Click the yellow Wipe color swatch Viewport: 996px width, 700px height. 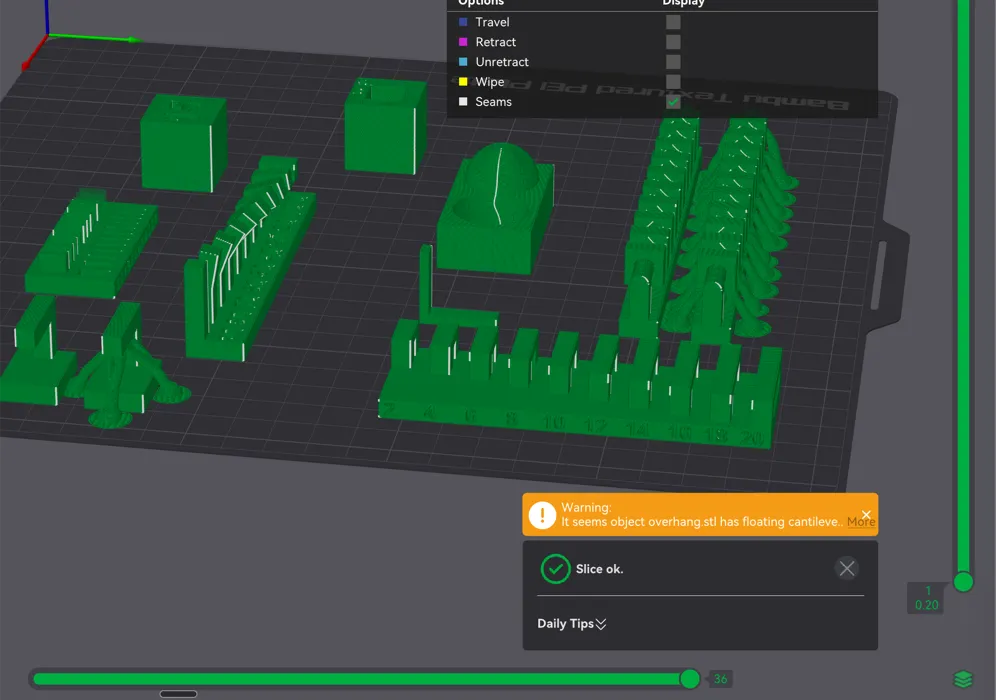[x=465, y=81]
